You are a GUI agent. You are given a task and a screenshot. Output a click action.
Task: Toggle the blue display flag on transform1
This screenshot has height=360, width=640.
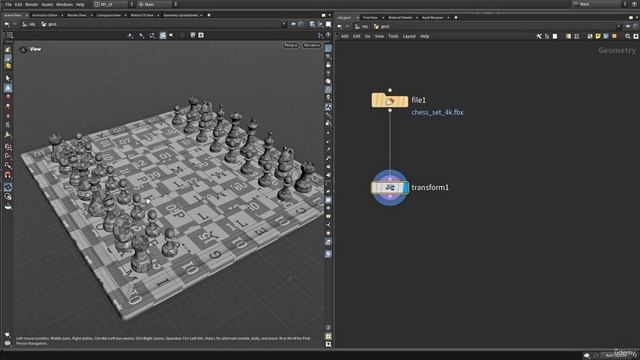[x=405, y=188]
